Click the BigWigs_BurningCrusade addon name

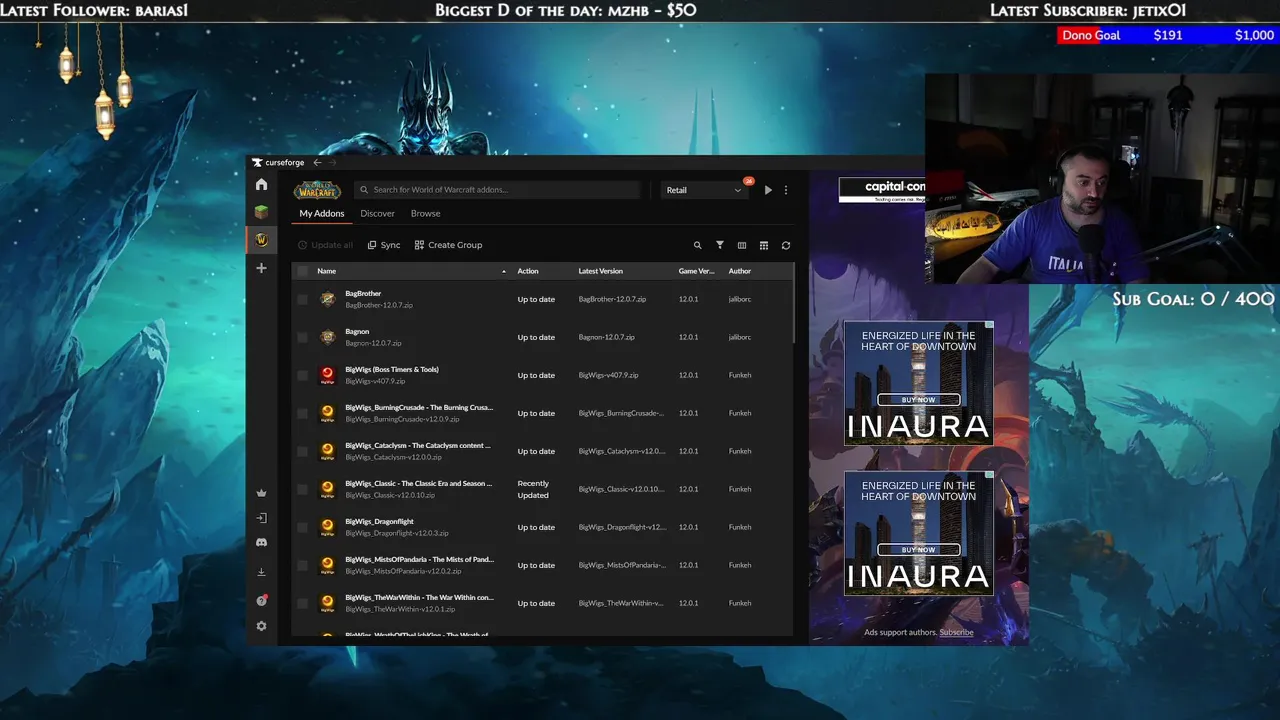[x=419, y=407]
